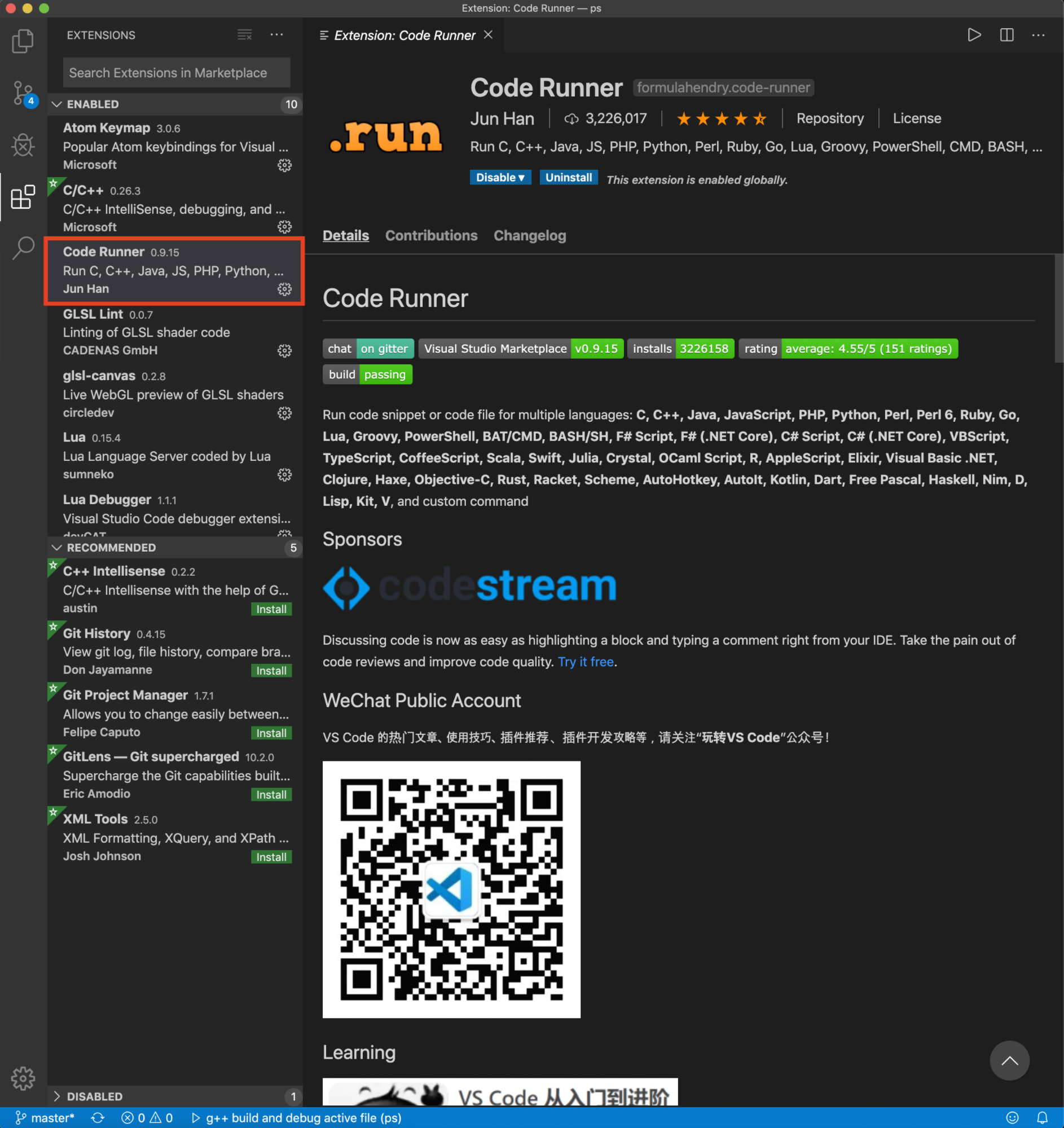The width and height of the screenshot is (1064, 1128).
Task: Open the Repository link
Action: tap(830, 118)
